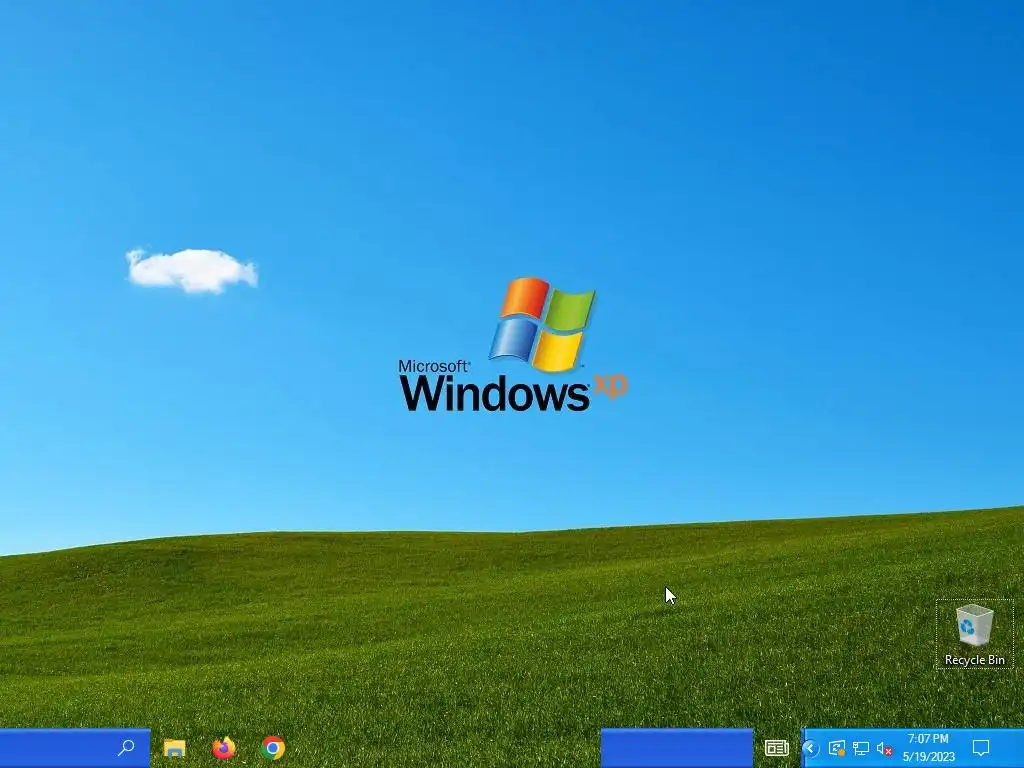Image resolution: width=1024 pixels, height=768 pixels.
Task: Click the blue taskbar toolbar block
Action: pyautogui.click(x=677, y=748)
